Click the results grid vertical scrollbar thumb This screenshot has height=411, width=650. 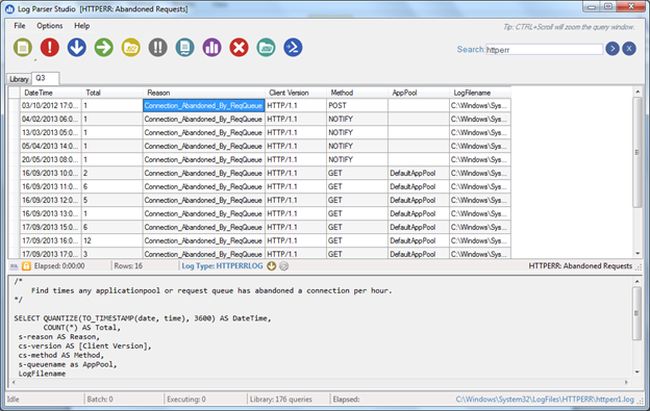(x=638, y=152)
